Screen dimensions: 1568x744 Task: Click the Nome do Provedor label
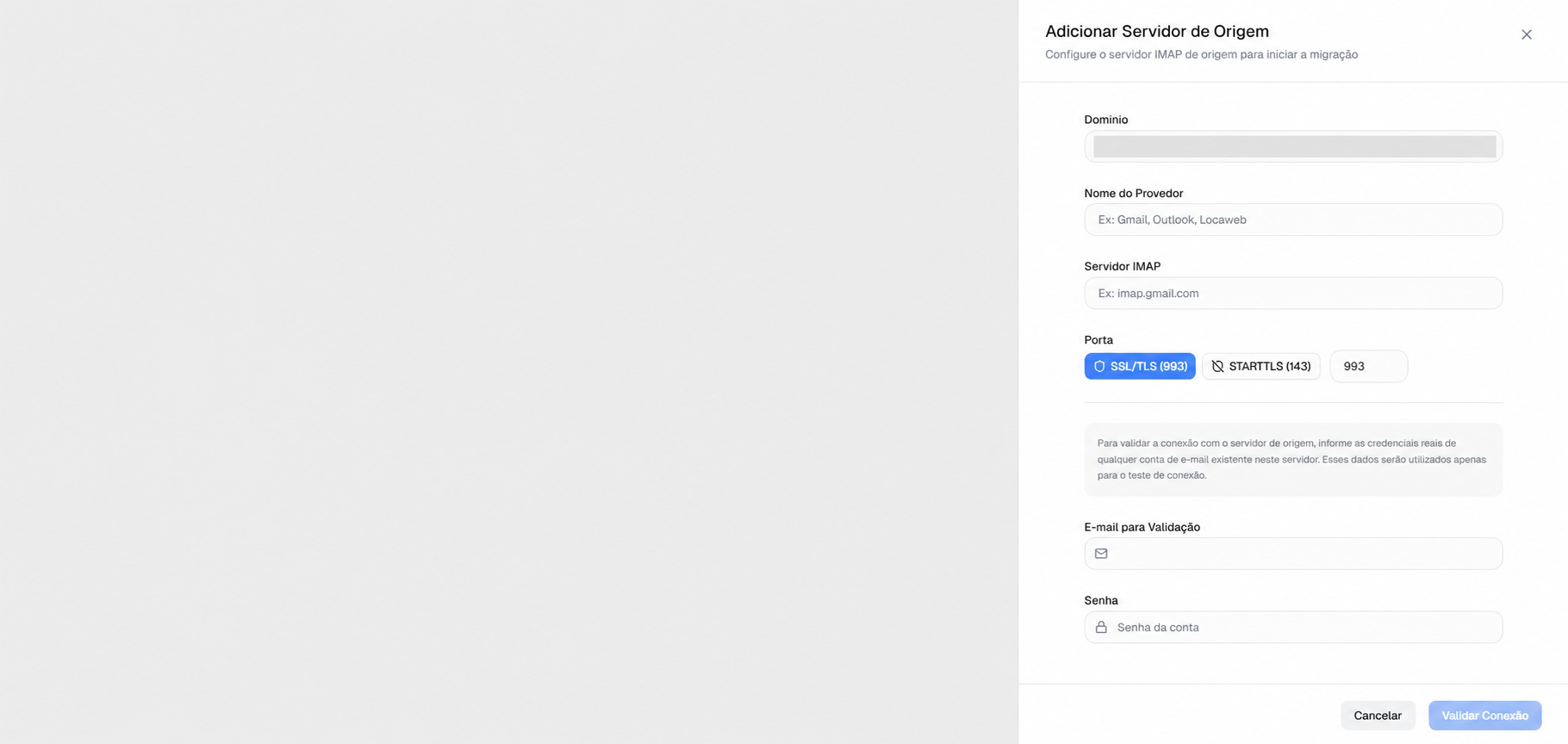(1134, 193)
